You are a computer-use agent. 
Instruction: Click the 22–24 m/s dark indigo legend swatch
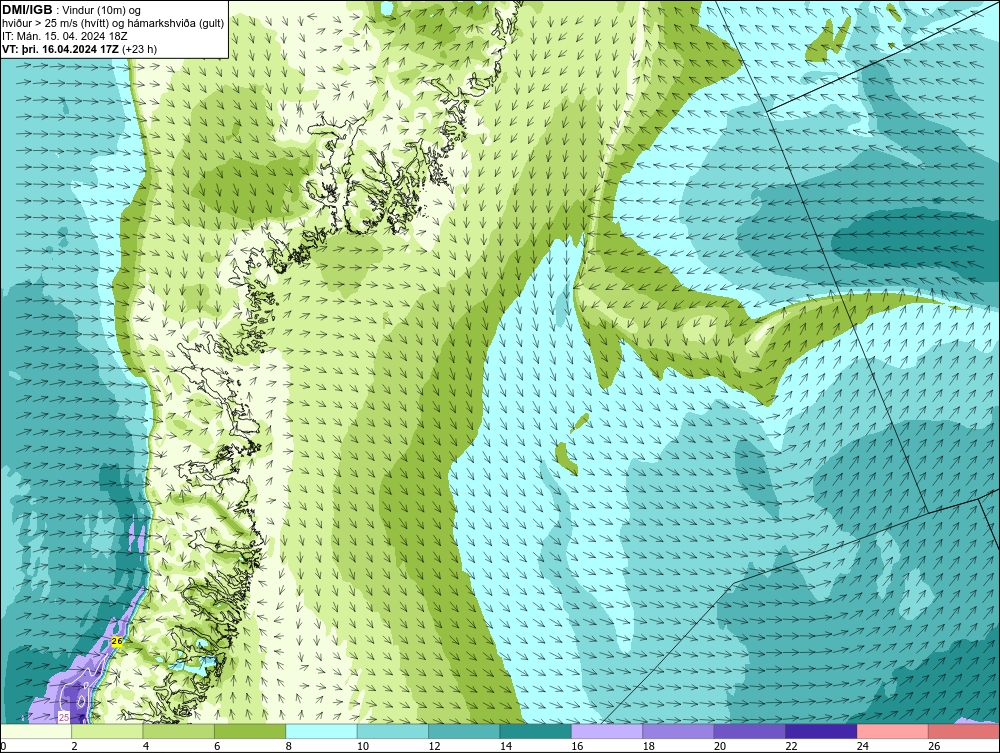pos(821,731)
